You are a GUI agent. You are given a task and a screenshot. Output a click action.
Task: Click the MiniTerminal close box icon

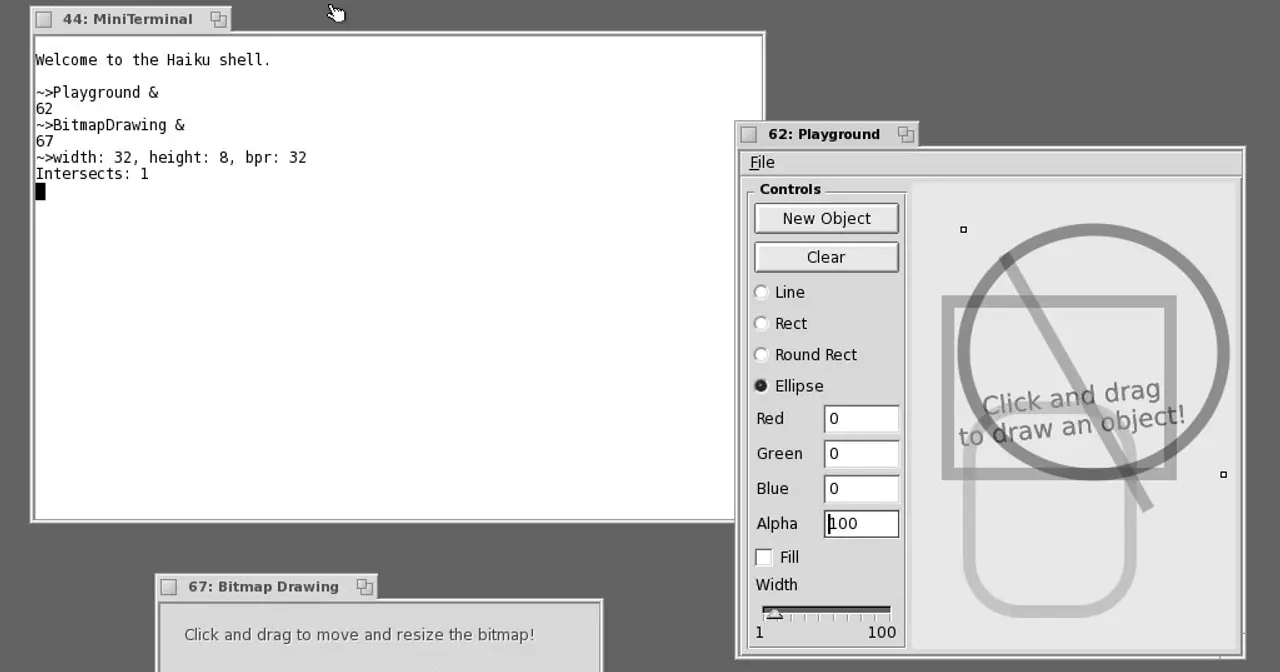44,19
